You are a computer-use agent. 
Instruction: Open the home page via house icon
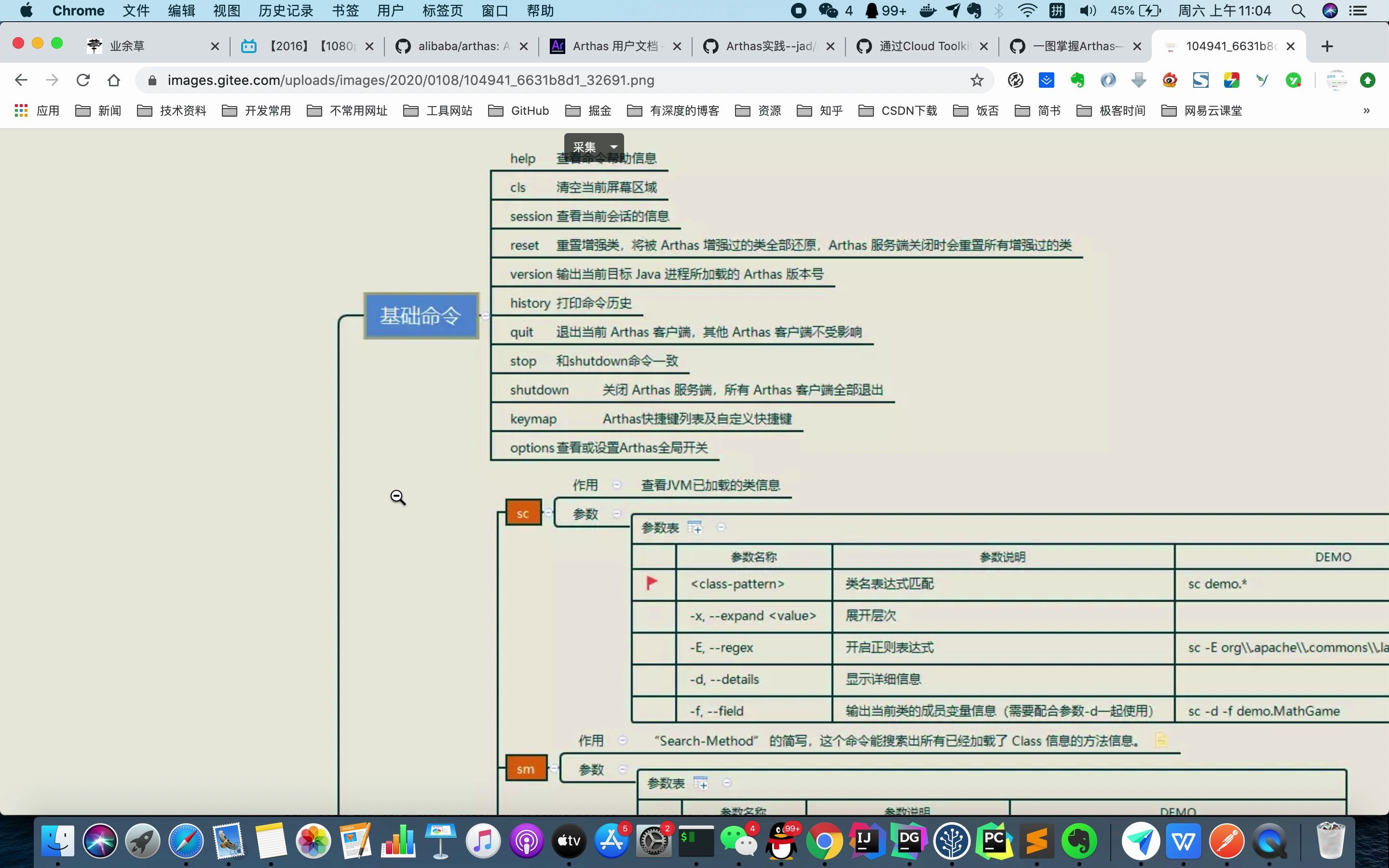(114, 81)
